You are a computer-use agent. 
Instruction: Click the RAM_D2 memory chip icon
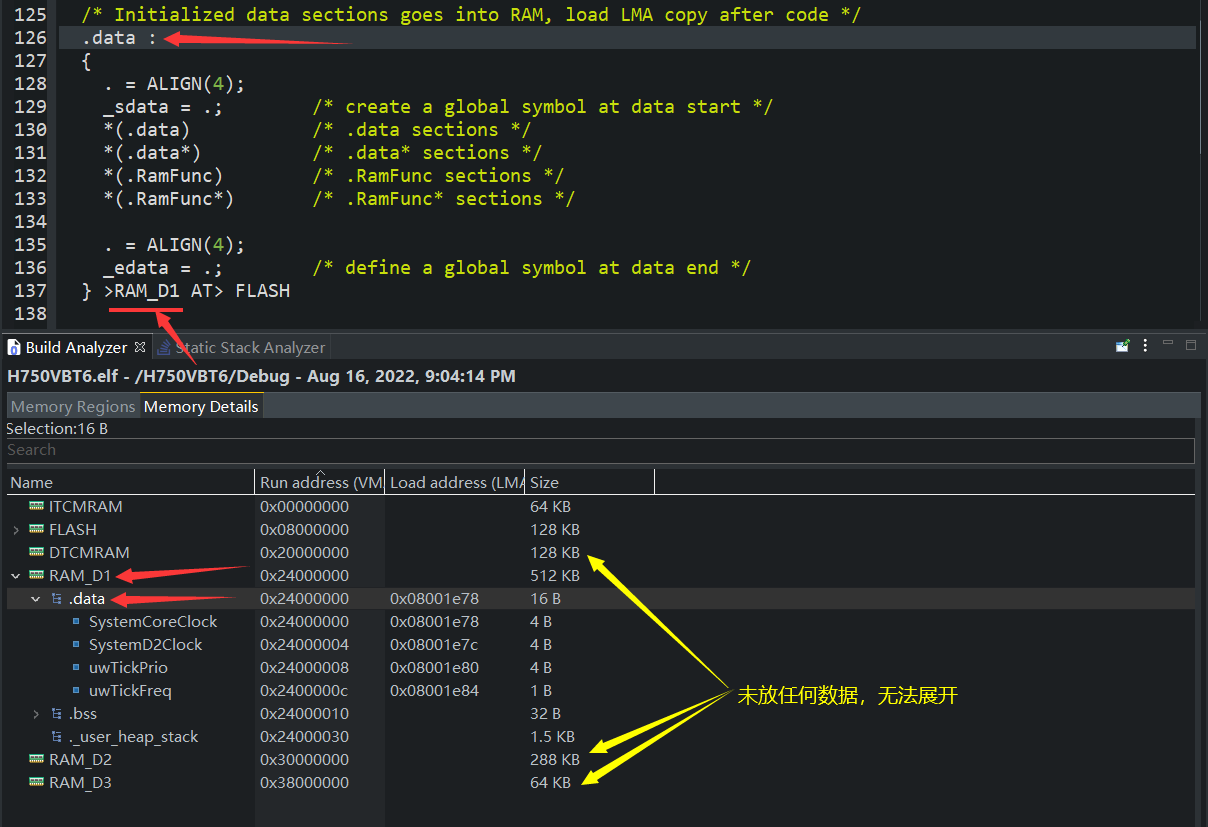(x=37, y=760)
